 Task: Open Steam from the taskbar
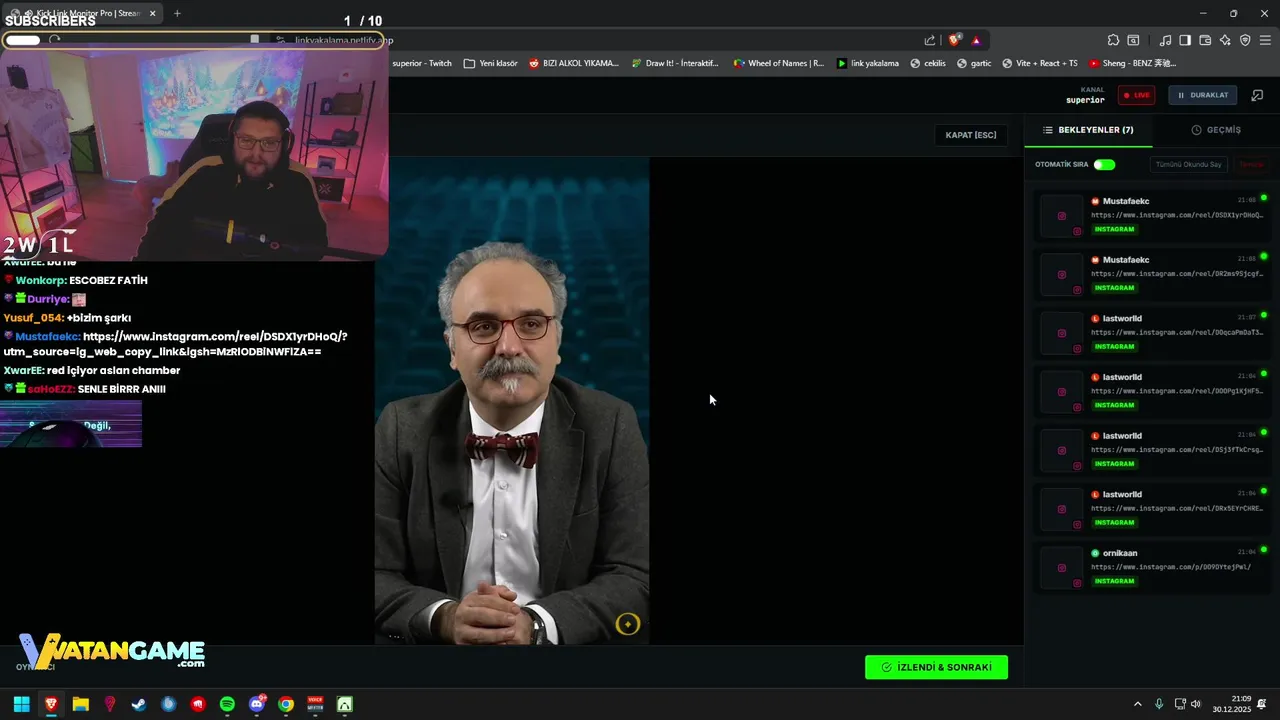tap(139, 704)
